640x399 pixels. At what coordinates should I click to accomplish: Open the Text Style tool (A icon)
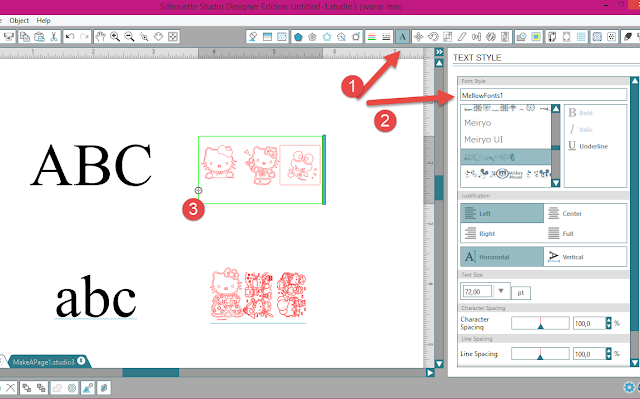[x=402, y=37]
